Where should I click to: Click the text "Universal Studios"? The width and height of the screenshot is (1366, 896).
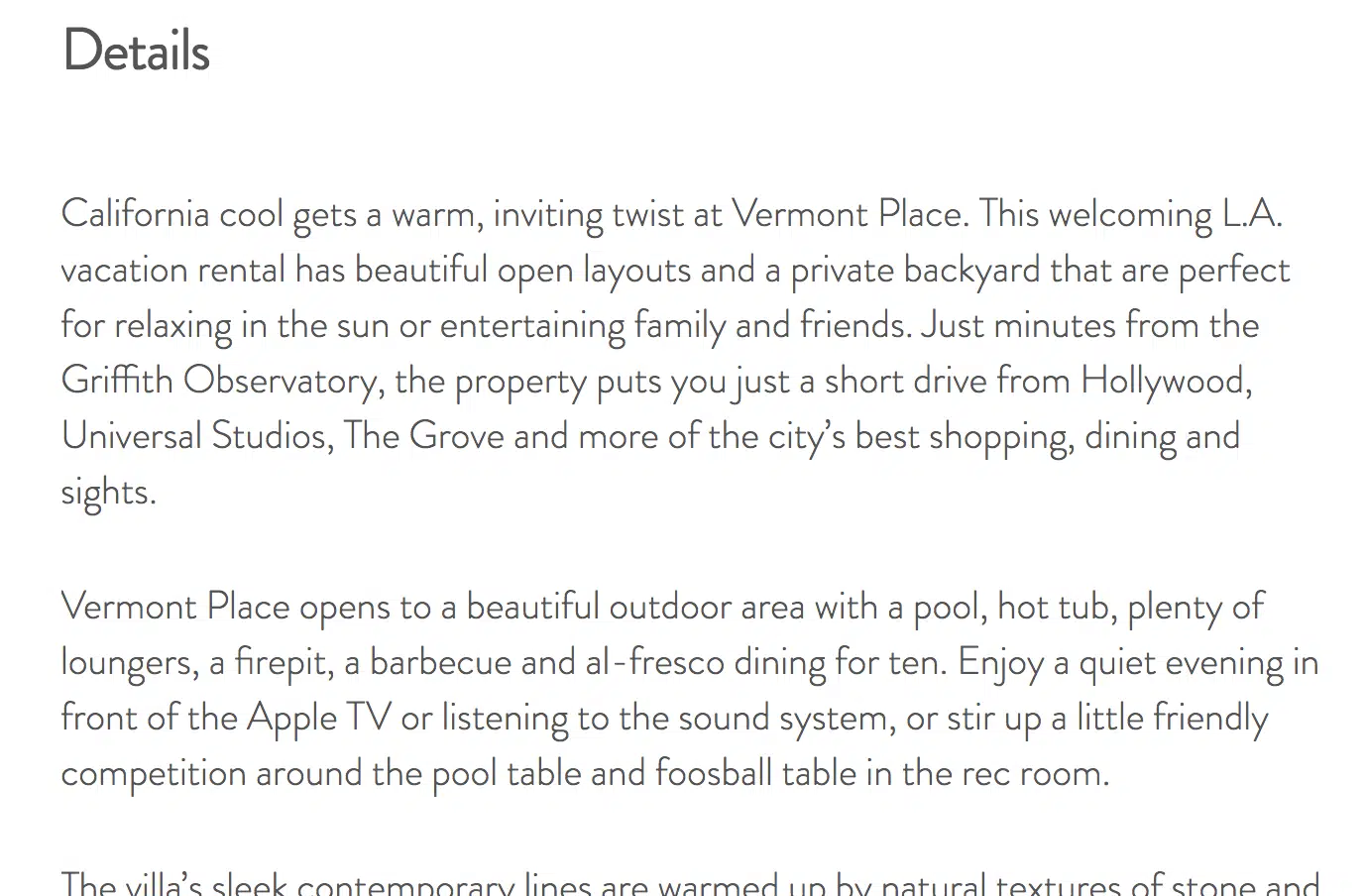[195, 436]
